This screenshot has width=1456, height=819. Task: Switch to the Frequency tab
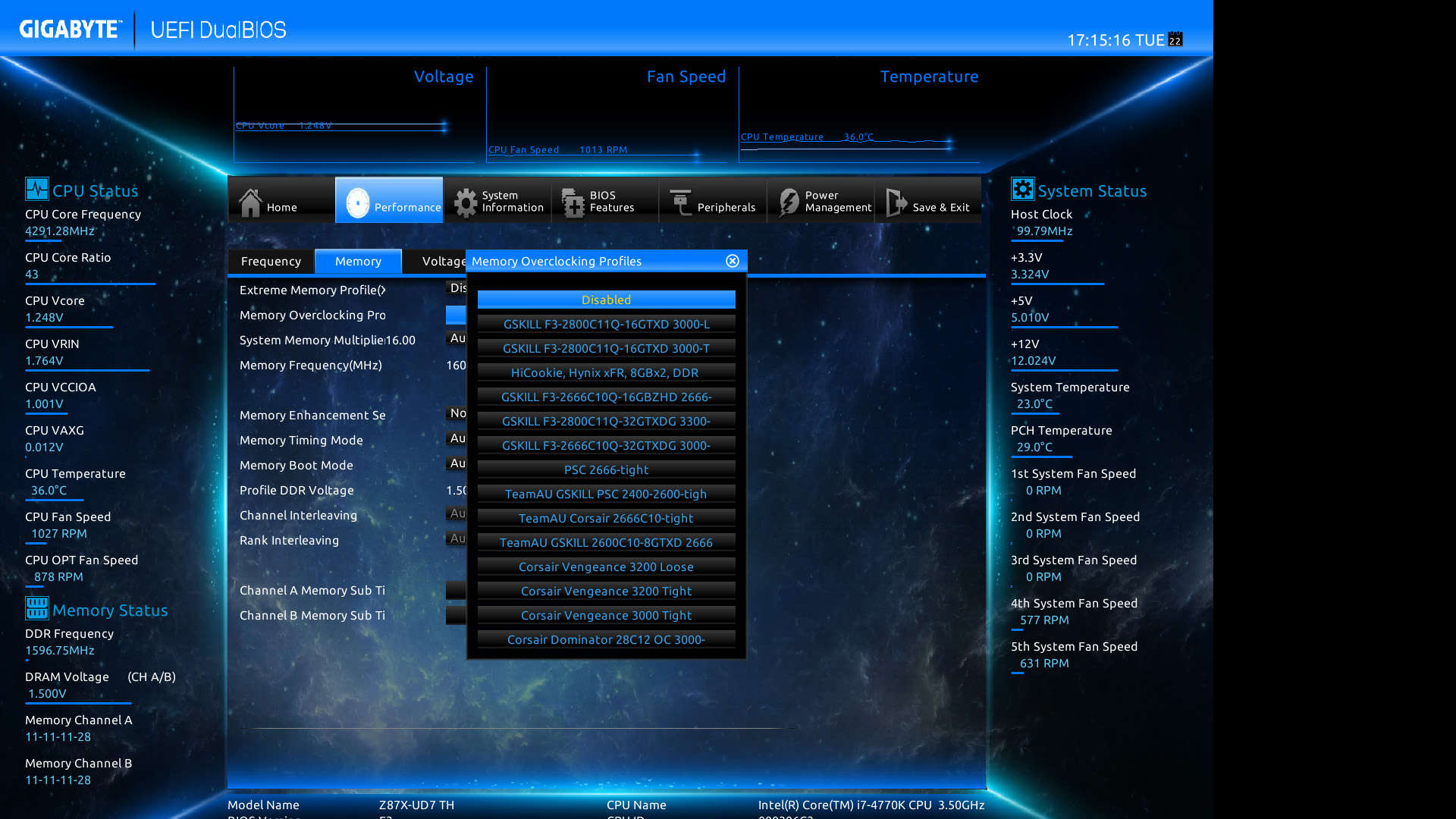pos(271,261)
